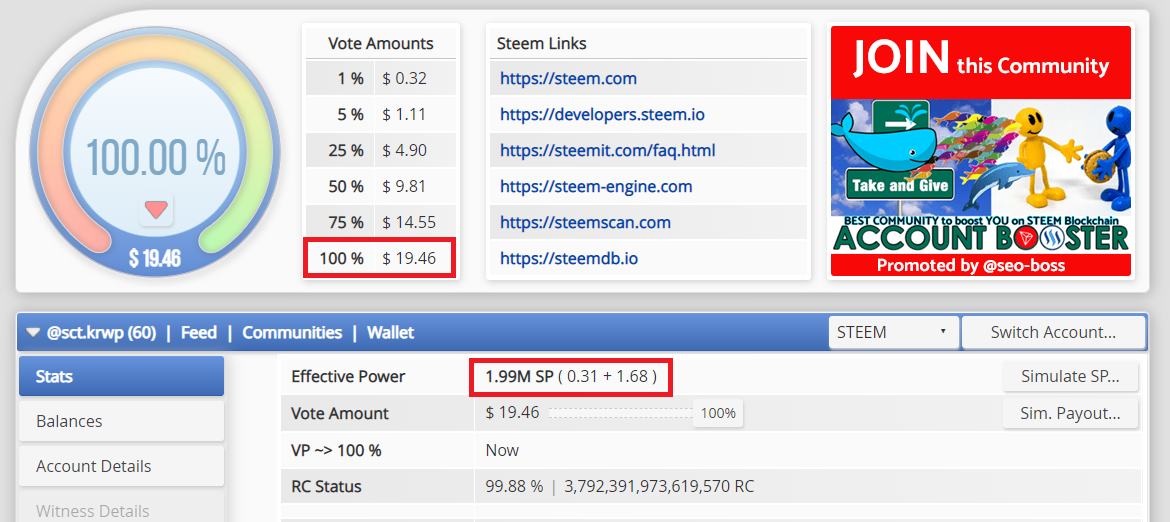1170x522 pixels.
Task: Collapse the @sct.krwp account menu triangle
Action: [32, 333]
